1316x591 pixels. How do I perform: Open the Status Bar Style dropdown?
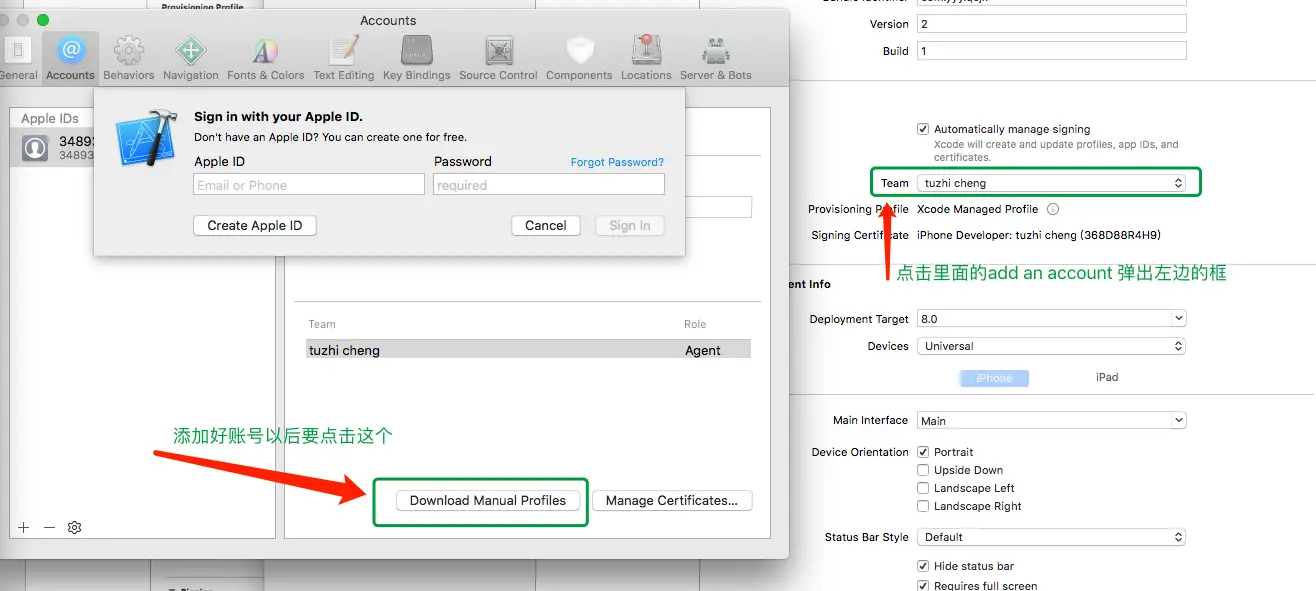(x=1052, y=537)
